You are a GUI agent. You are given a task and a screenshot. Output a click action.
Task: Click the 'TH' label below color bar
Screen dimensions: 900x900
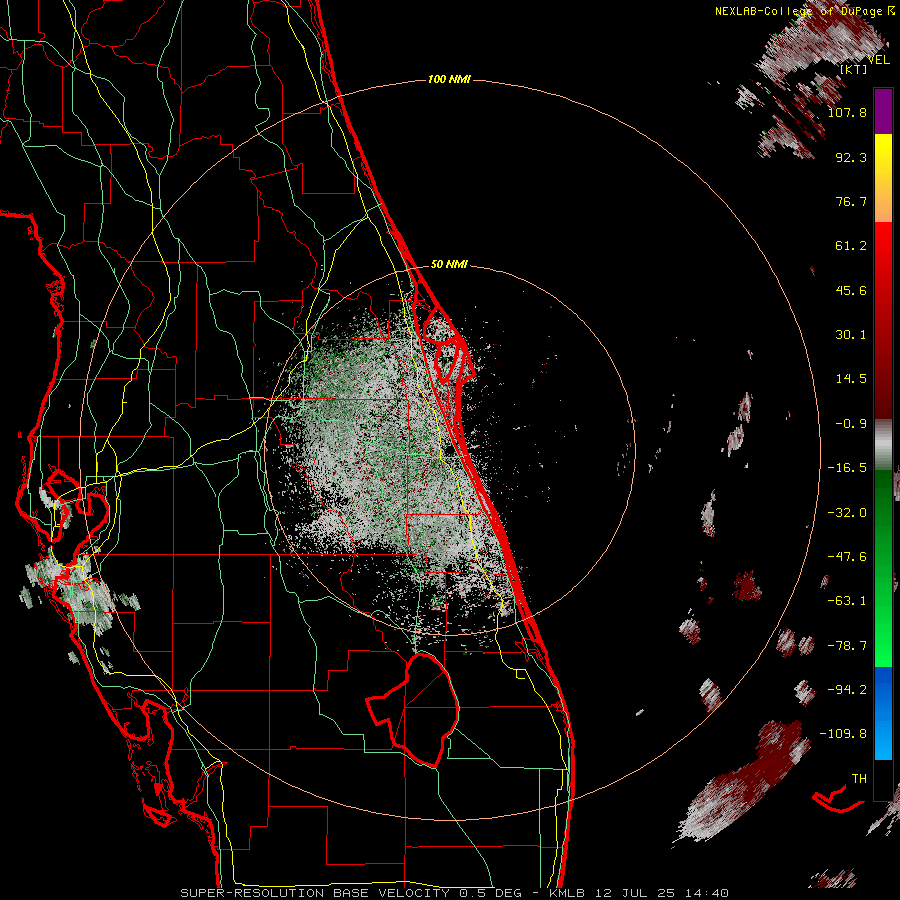[859, 779]
